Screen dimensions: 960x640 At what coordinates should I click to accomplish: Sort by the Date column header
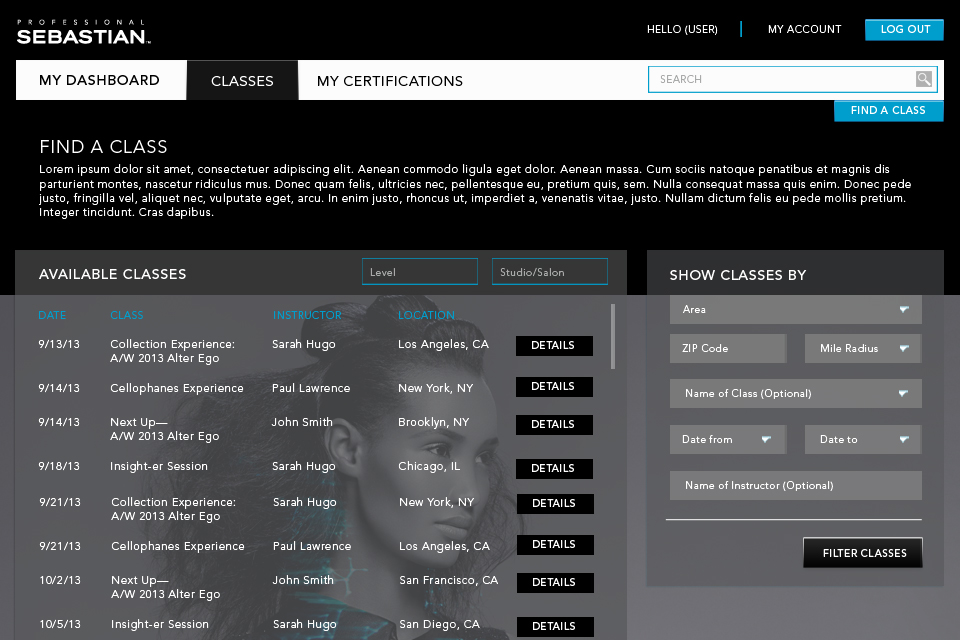pyautogui.click(x=52, y=315)
